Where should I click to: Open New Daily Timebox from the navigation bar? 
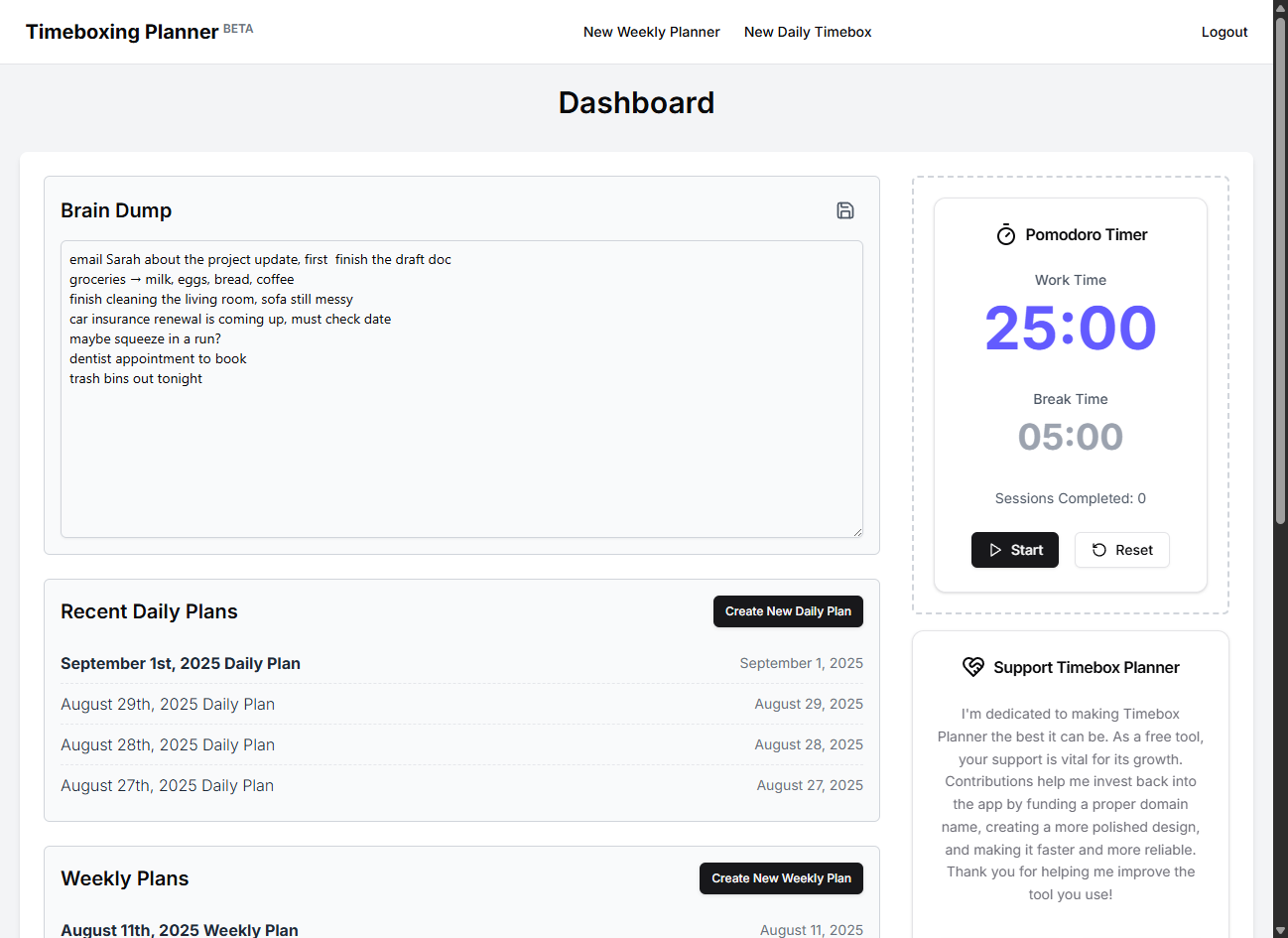pos(808,32)
